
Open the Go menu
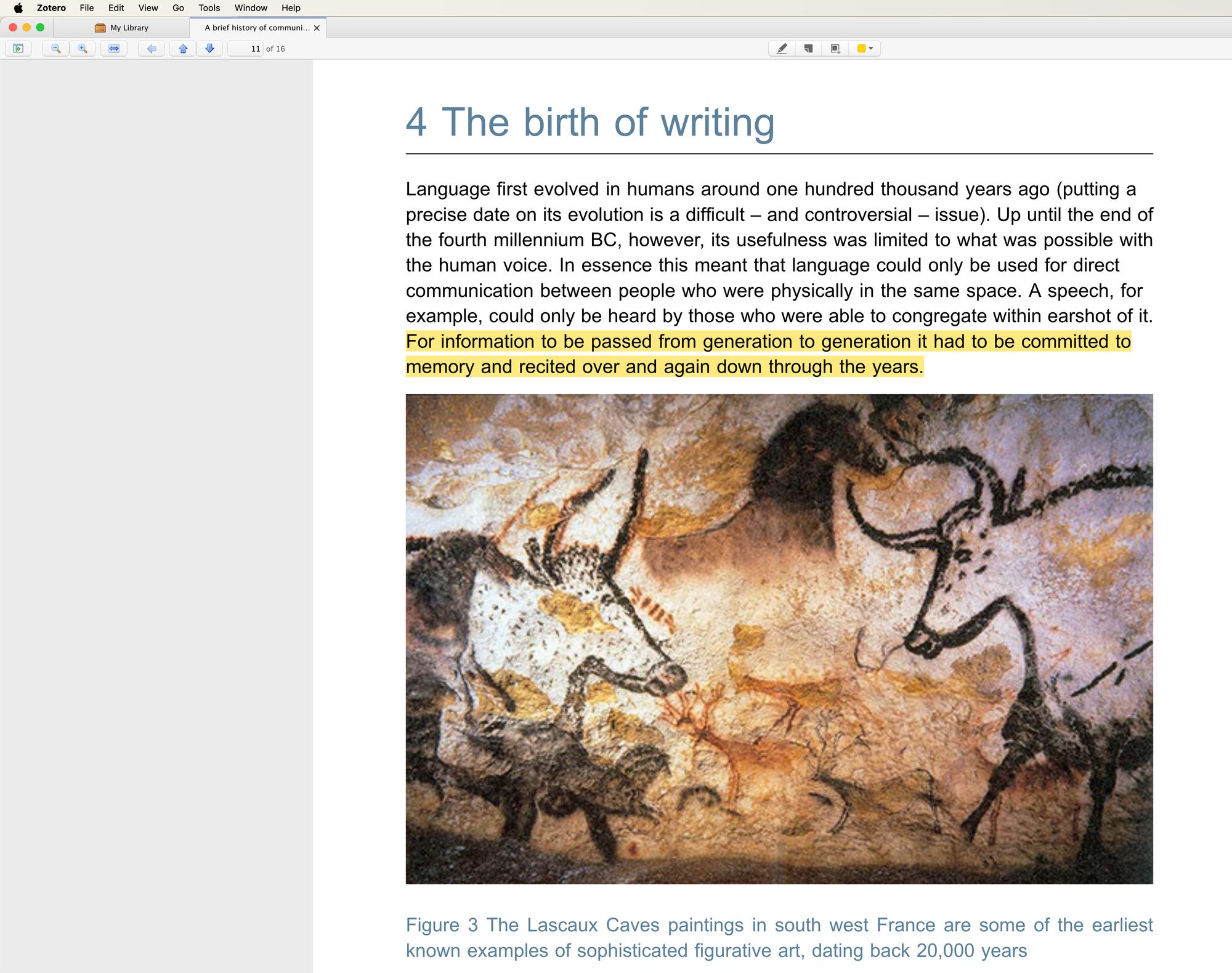pos(178,8)
